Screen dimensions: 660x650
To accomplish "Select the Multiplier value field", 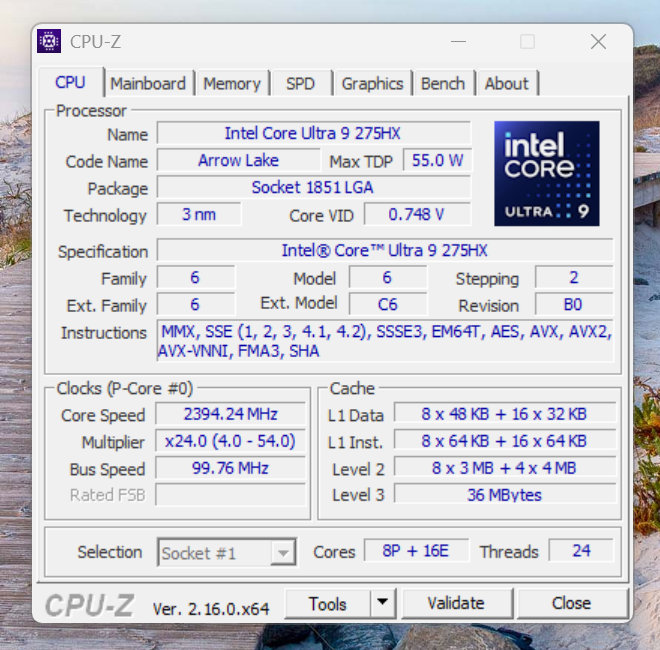I will pos(231,441).
